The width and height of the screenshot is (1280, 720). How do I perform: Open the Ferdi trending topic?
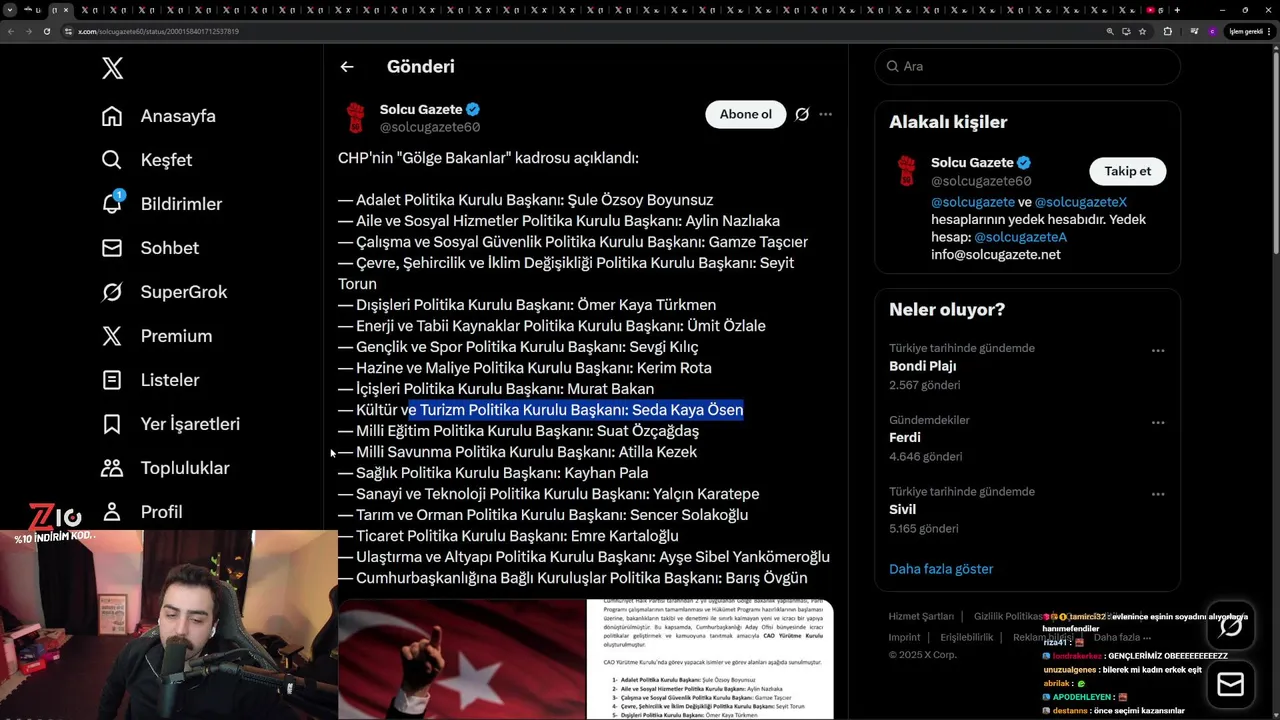[x=1027, y=438]
